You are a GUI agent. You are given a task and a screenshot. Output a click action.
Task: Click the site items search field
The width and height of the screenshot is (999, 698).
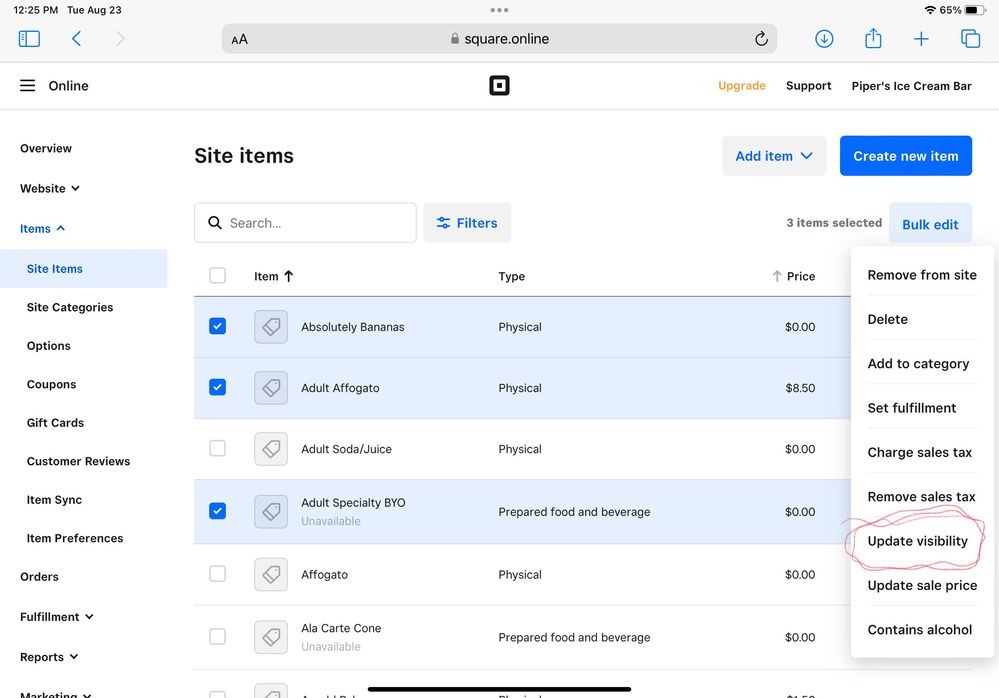315,223
